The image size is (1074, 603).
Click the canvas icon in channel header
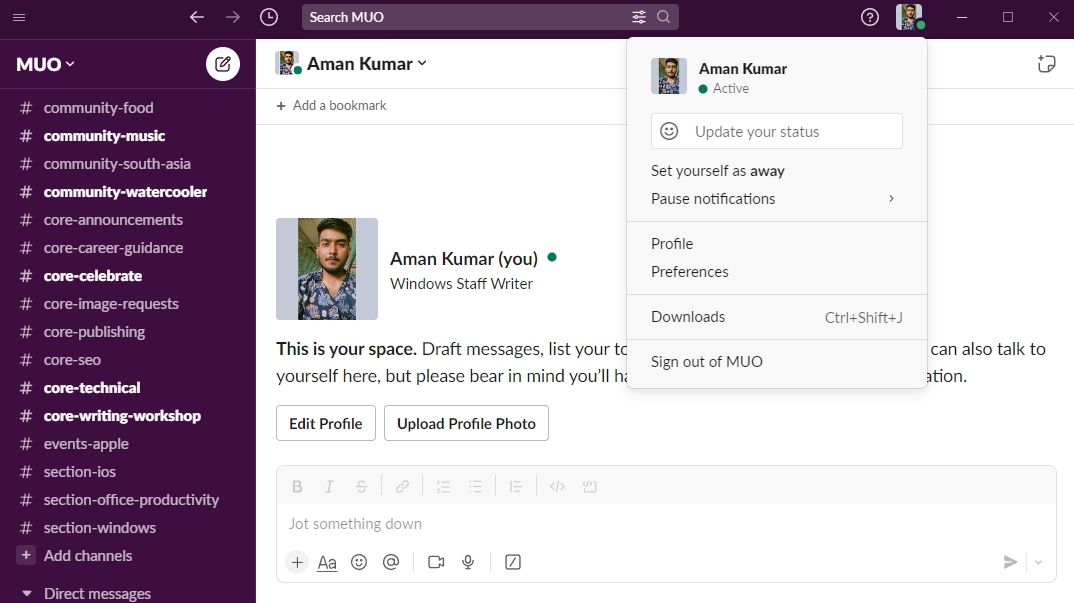[x=1046, y=64]
